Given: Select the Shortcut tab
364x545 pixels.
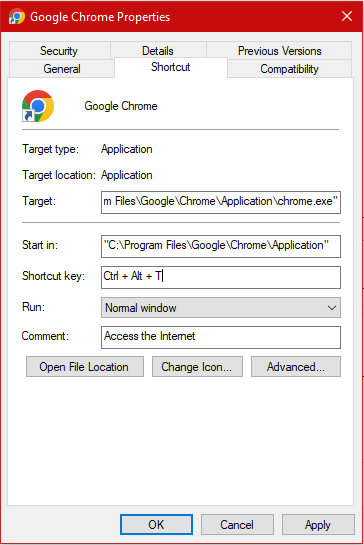Looking at the screenshot, I should pos(171,67).
